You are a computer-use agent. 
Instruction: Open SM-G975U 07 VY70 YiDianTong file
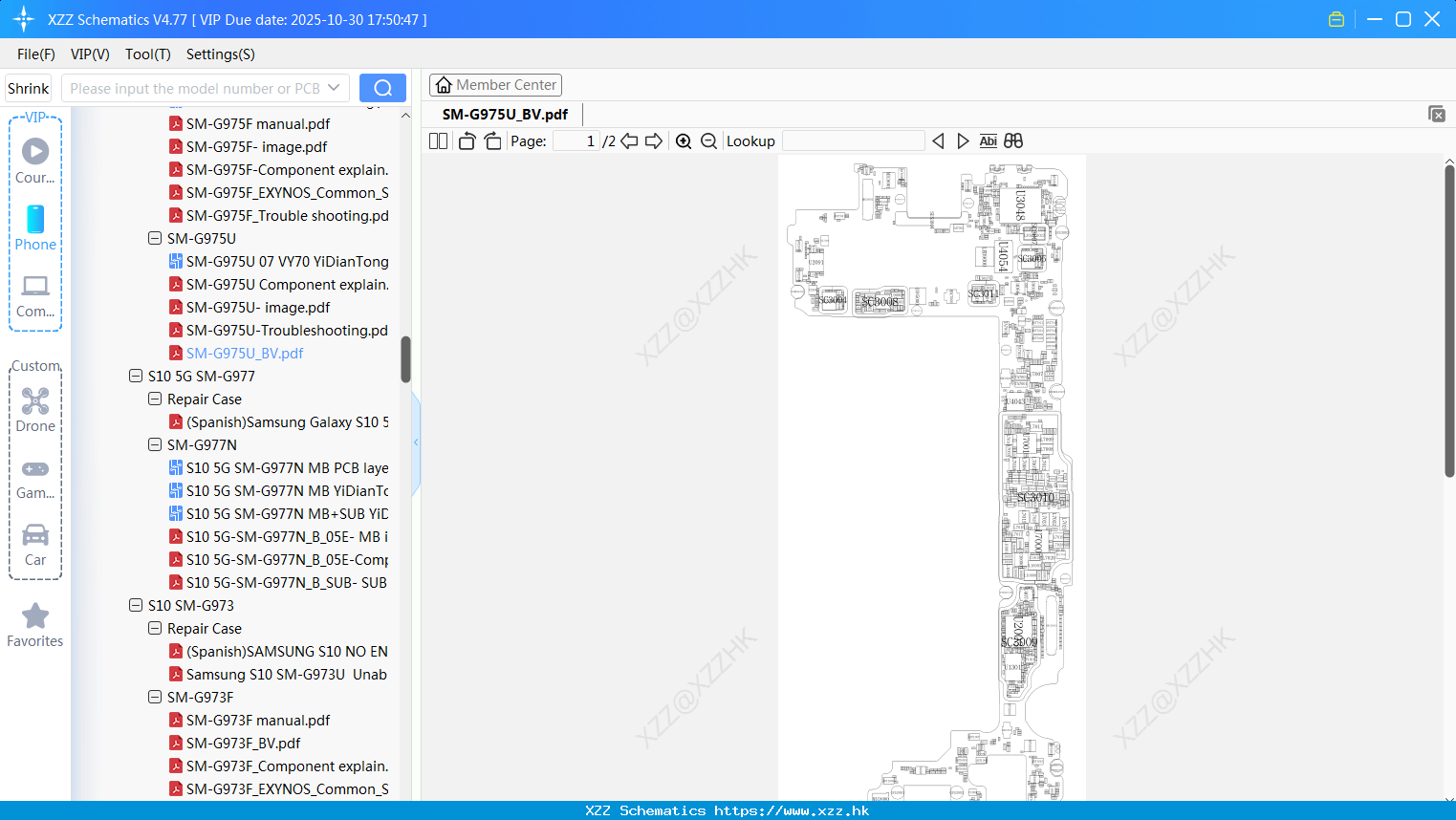tap(279, 261)
